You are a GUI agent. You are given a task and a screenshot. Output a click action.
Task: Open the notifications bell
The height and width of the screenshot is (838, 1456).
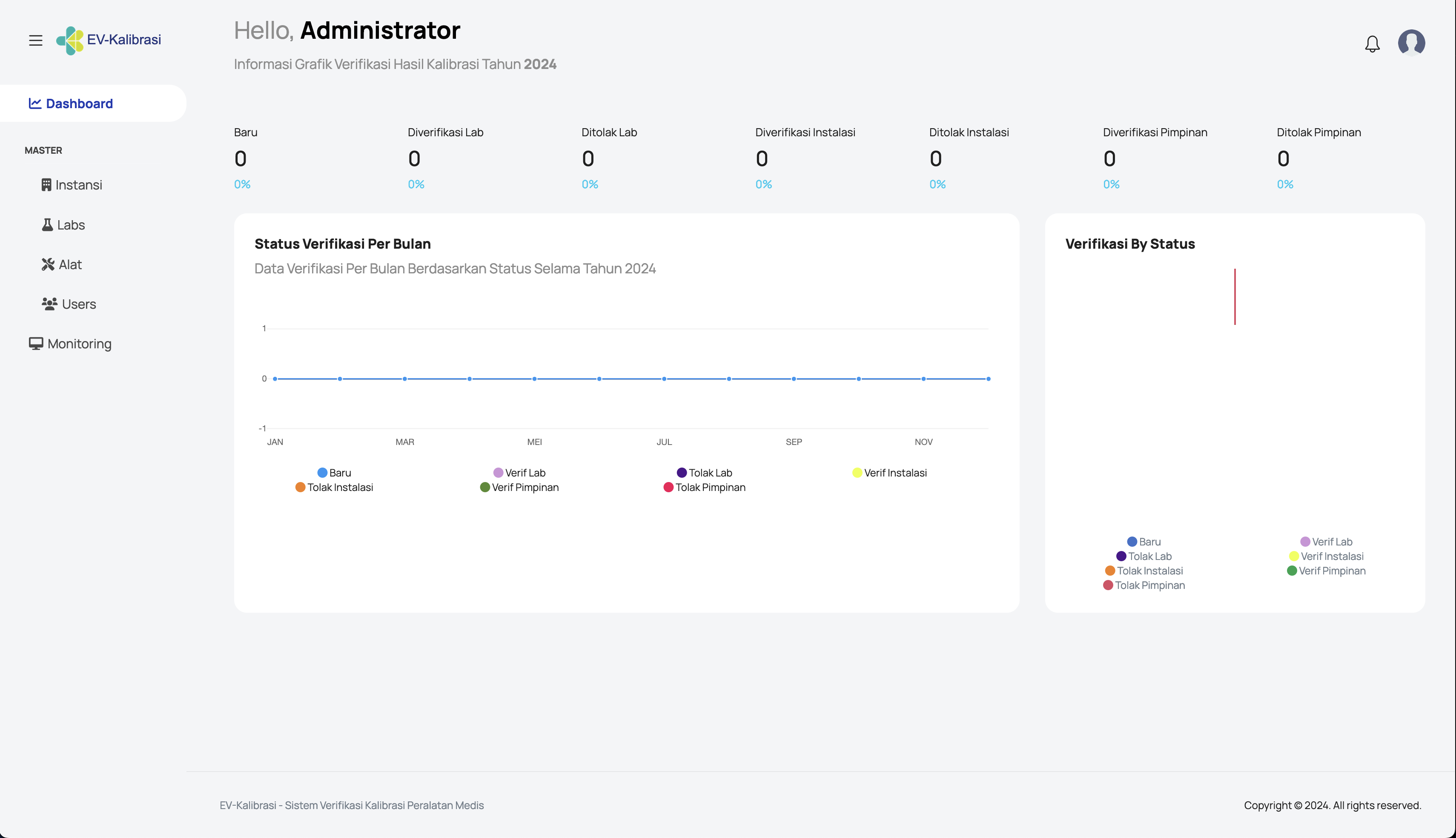(x=1372, y=44)
